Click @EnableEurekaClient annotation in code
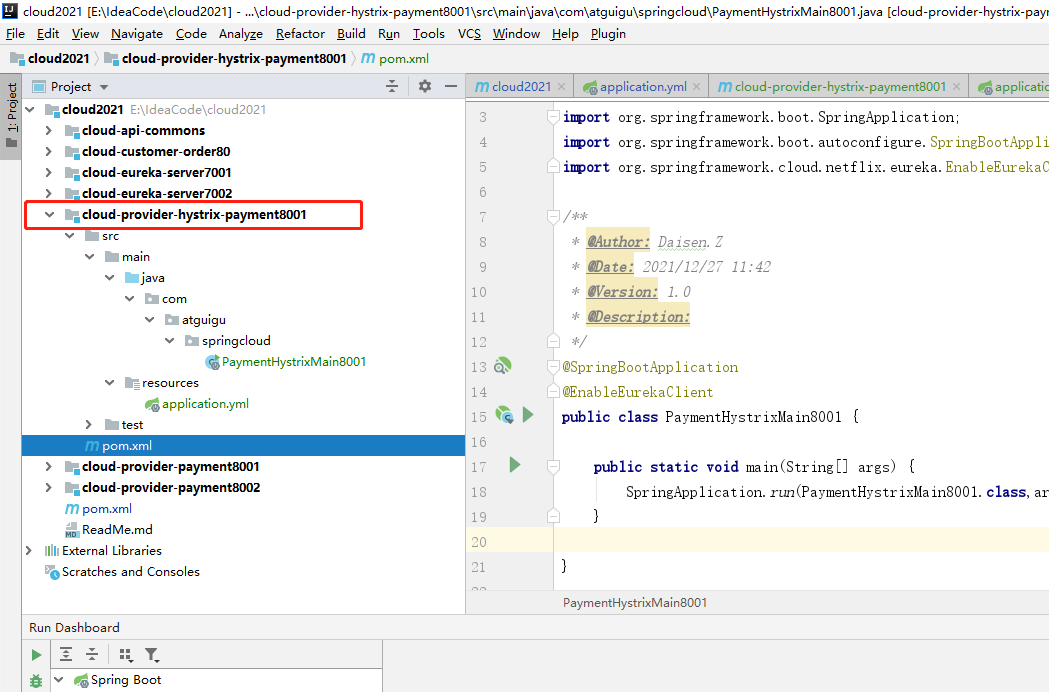Image resolution: width=1049 pixels, height=692 pixels. [x=638, y=392]
